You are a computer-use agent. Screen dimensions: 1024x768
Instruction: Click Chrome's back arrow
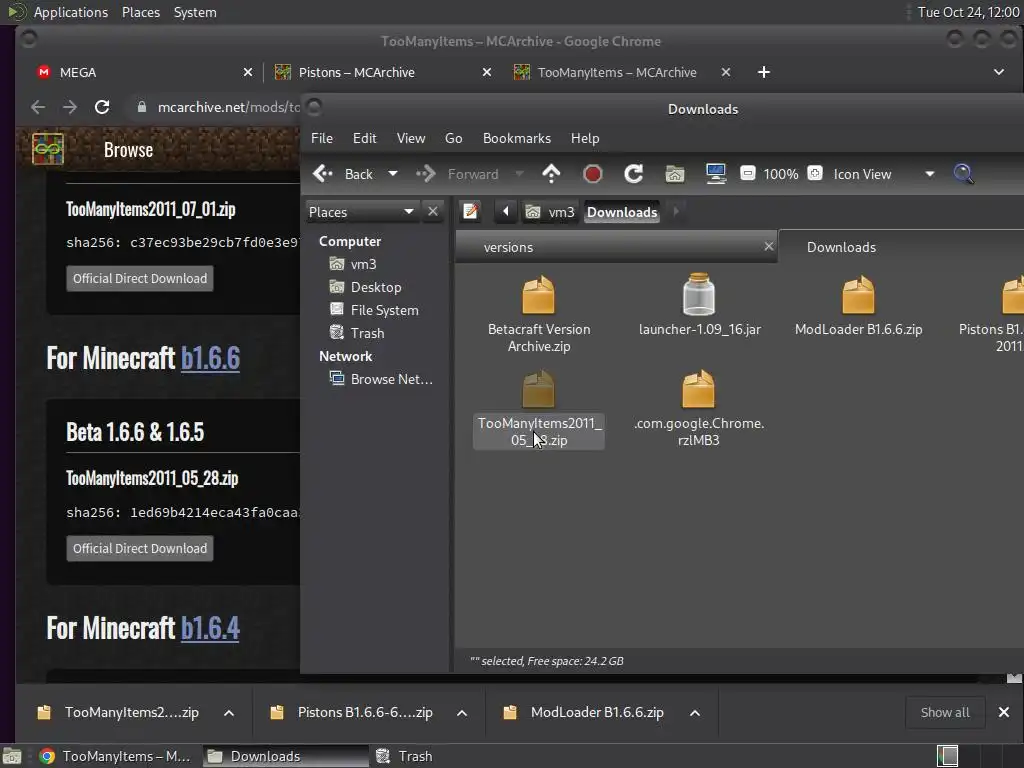click(38, 107)
